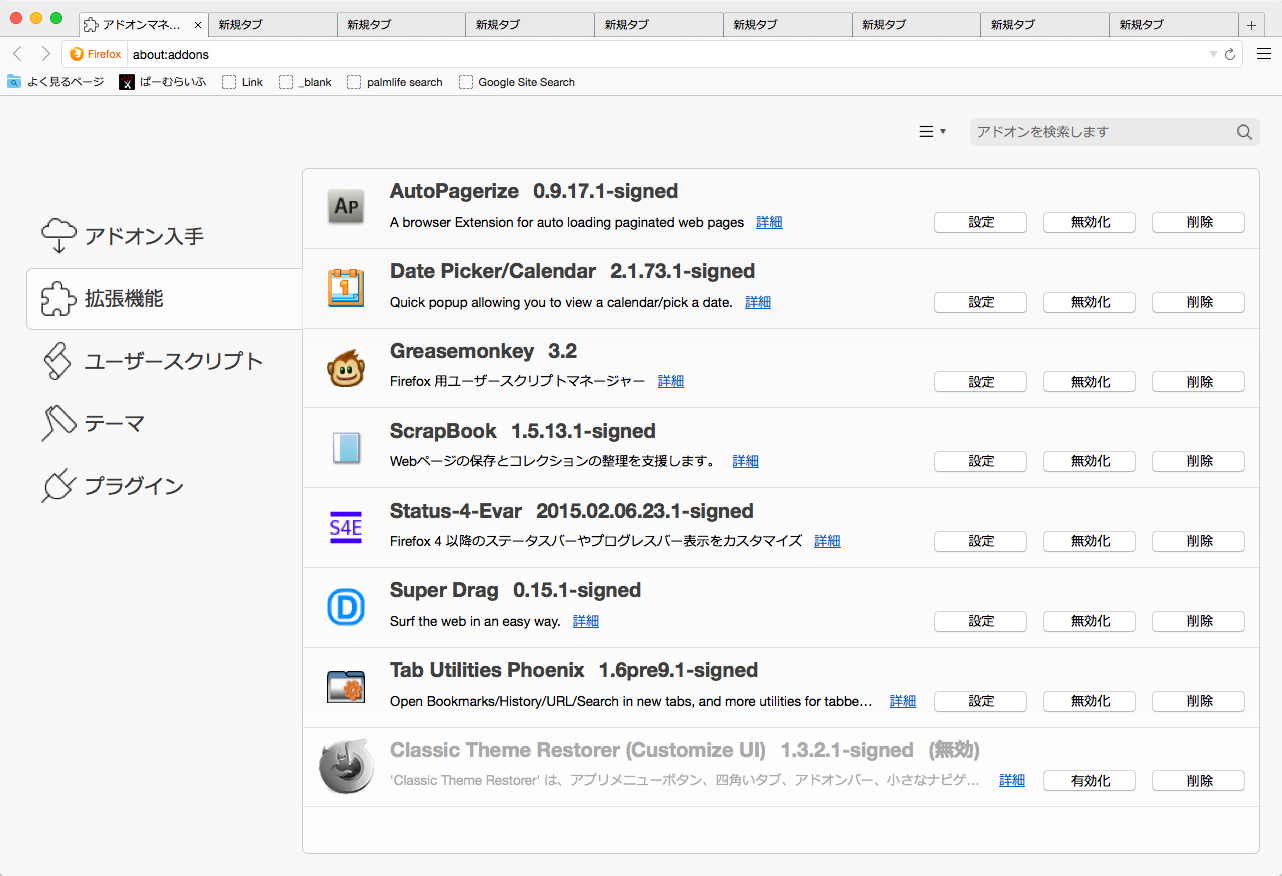Click the Greasemonkey monkey icon

346,369
